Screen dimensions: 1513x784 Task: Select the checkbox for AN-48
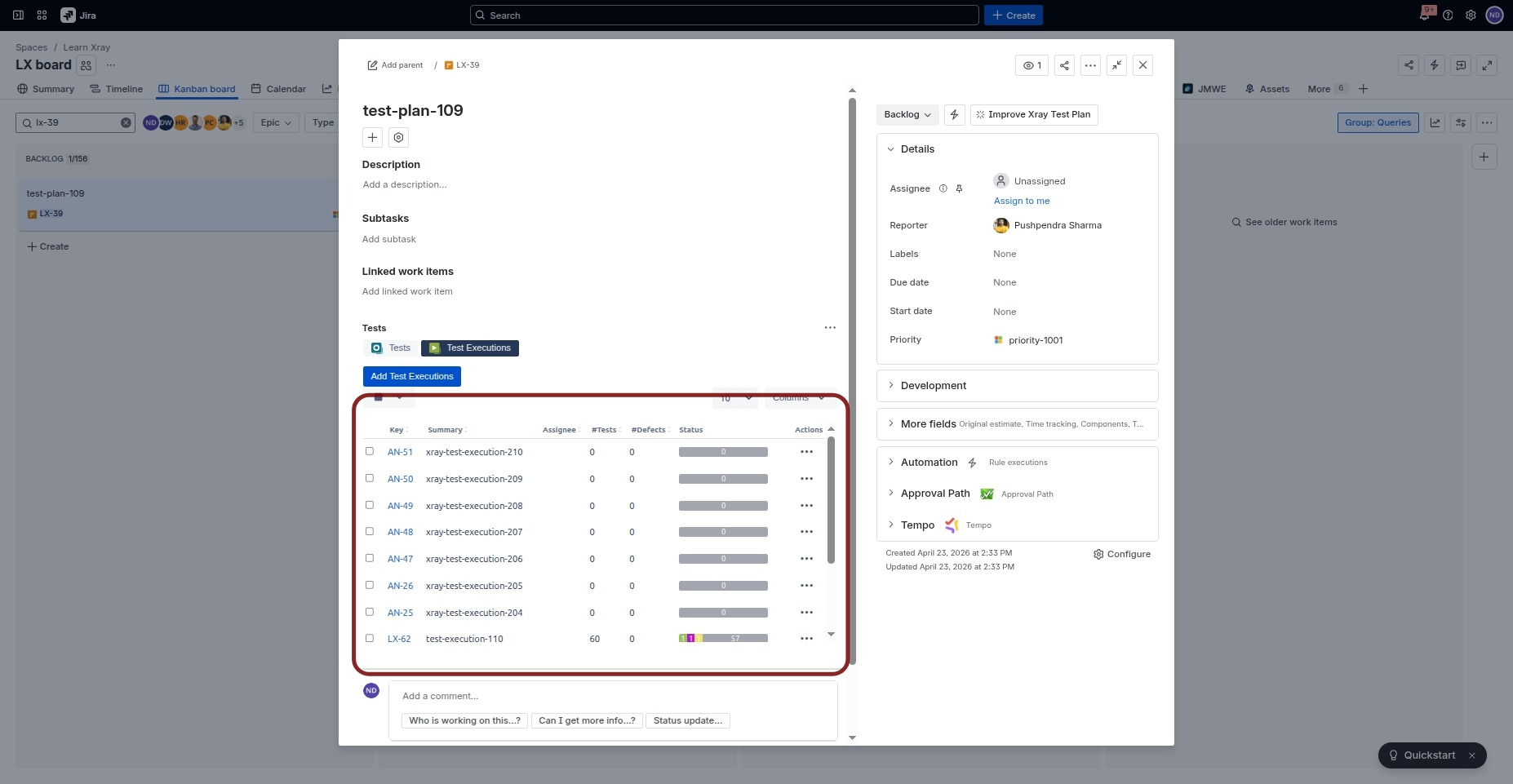tap(370, 531)
